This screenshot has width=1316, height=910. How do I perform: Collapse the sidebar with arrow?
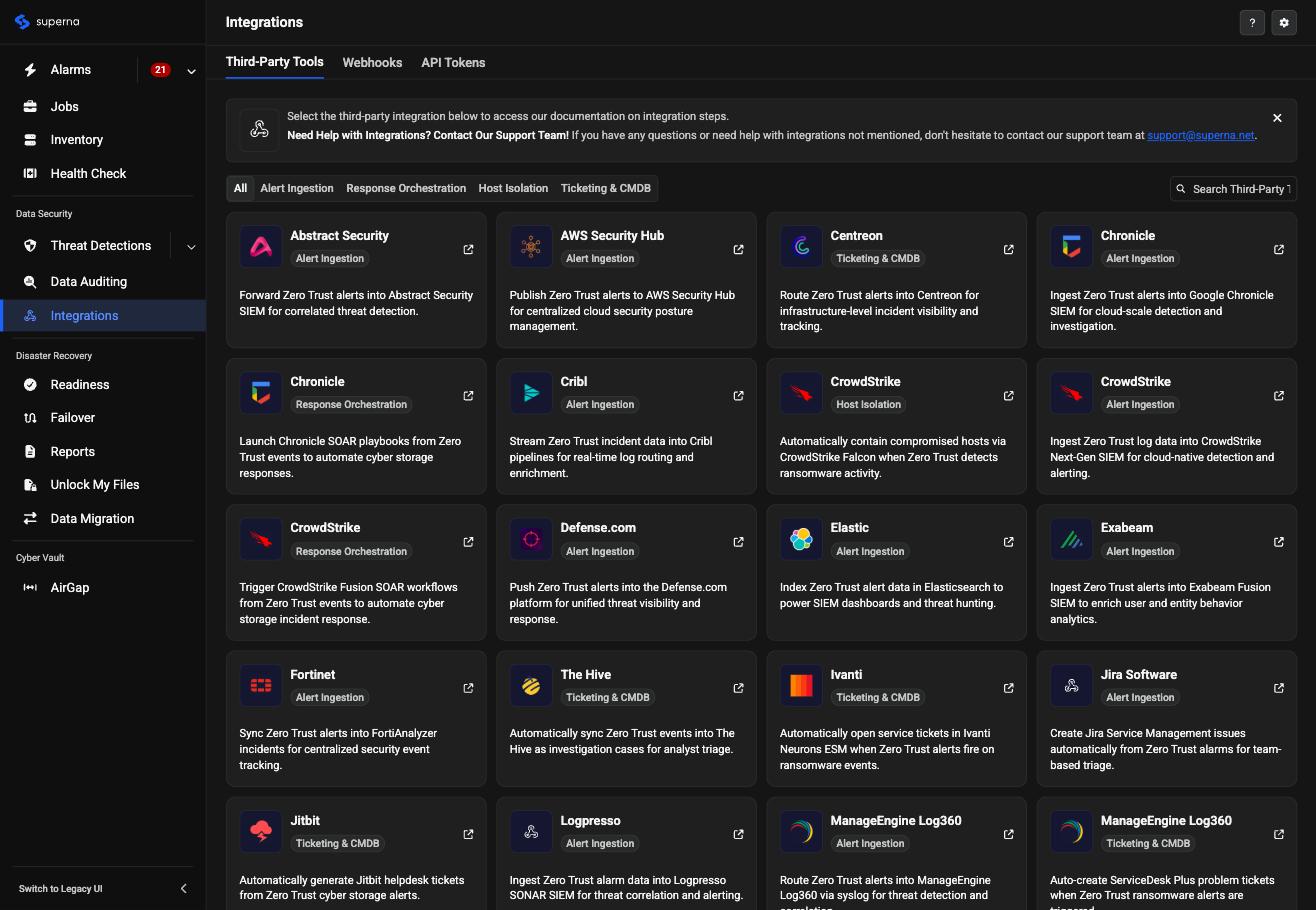coord(183,888)
